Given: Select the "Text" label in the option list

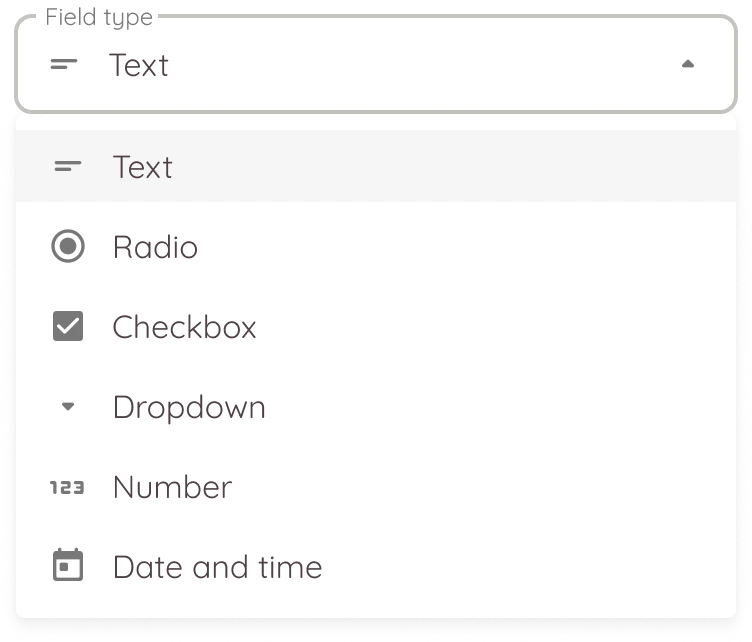Looking at the screenshot, I should pyautogui.click(x=143, y=167).
